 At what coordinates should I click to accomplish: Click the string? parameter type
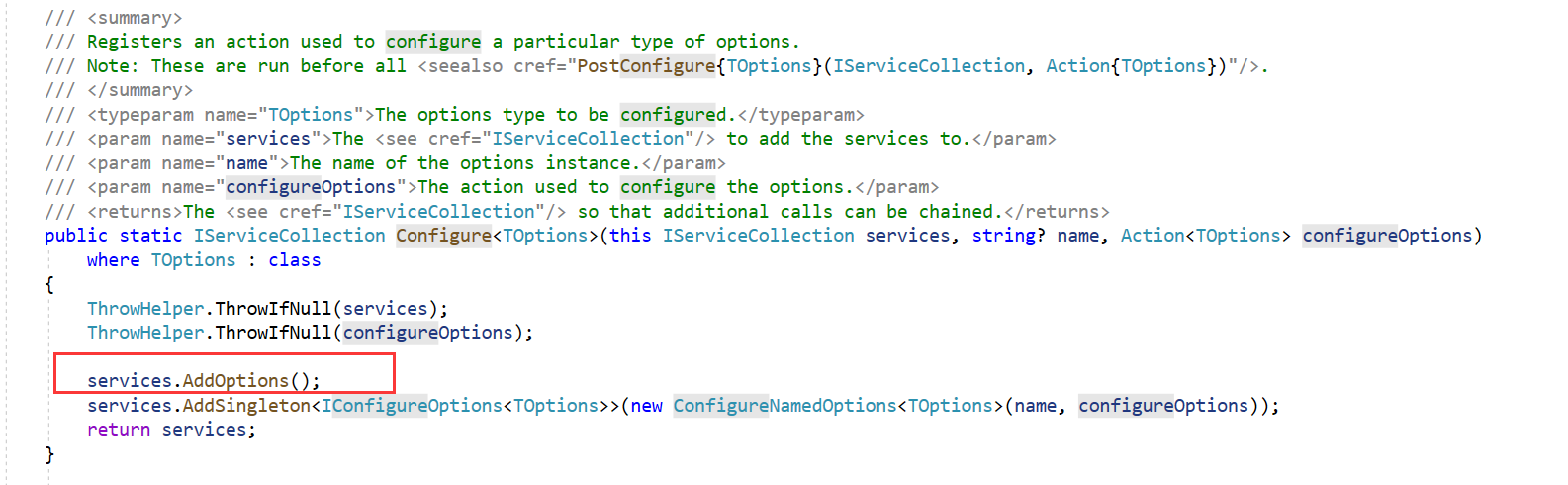tap(1008, 236)
